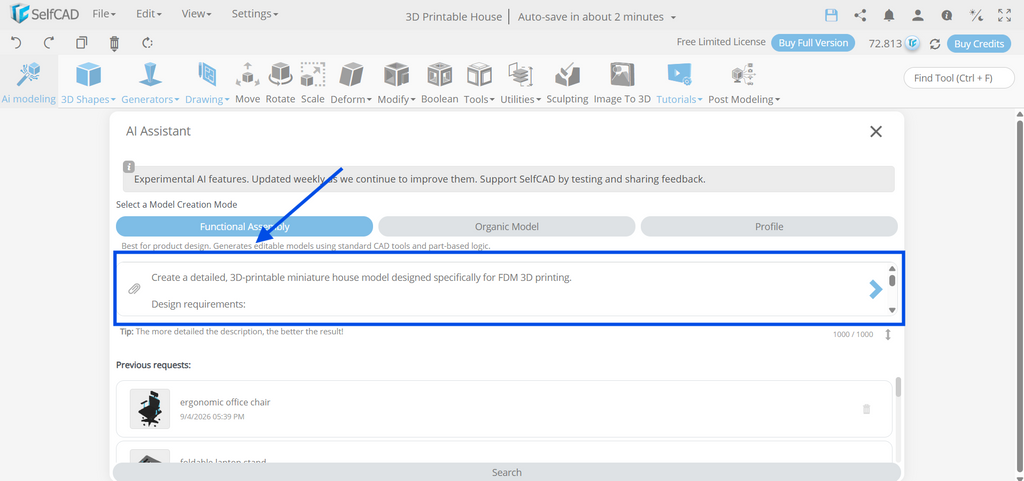This screenshot has height=481, width=1024.
Task: Click the SelfCAD logo
Action: 44,14
